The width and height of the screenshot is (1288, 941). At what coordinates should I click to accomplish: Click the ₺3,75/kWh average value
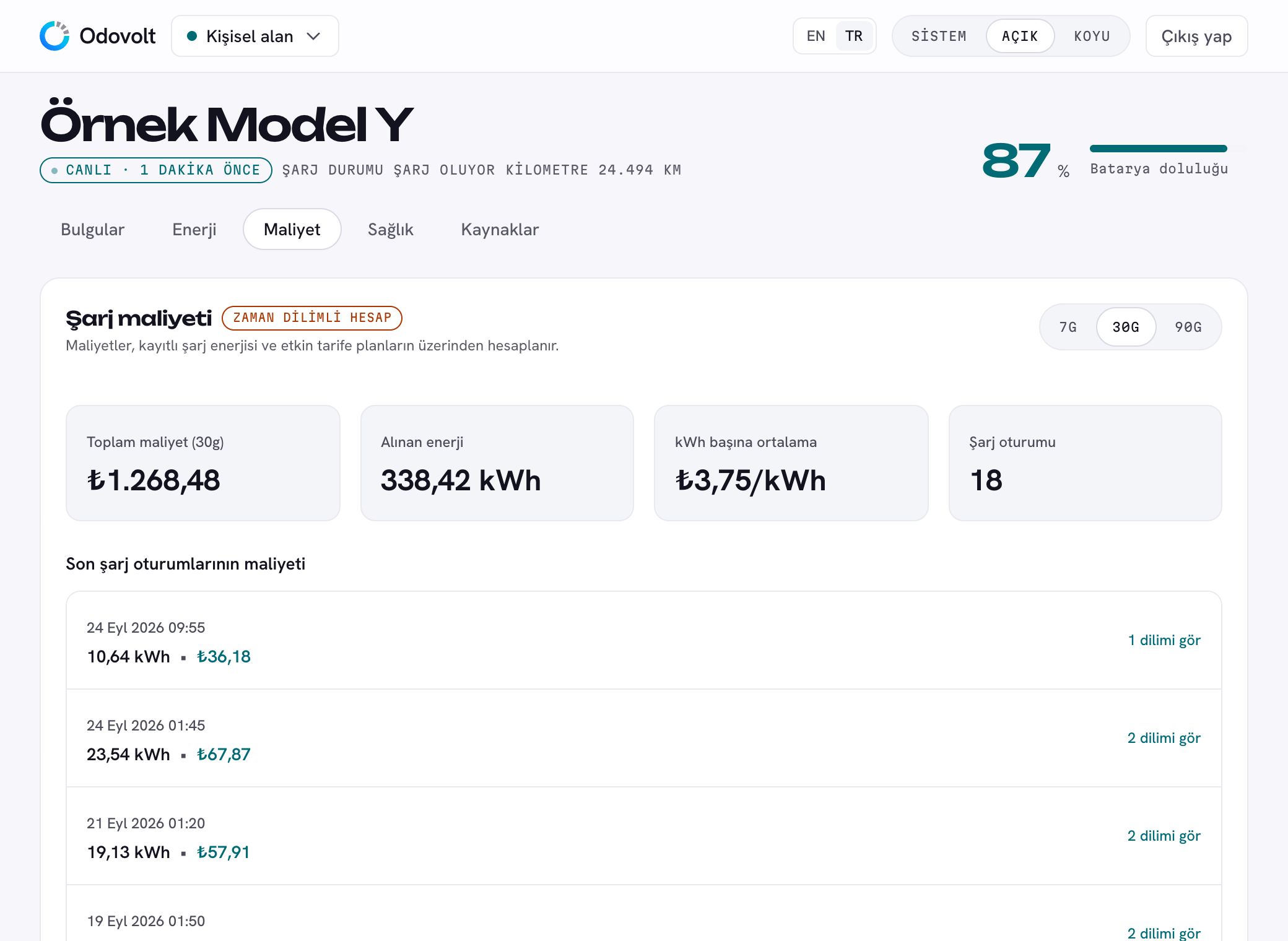pyautogui.click(x=751, y=481)
